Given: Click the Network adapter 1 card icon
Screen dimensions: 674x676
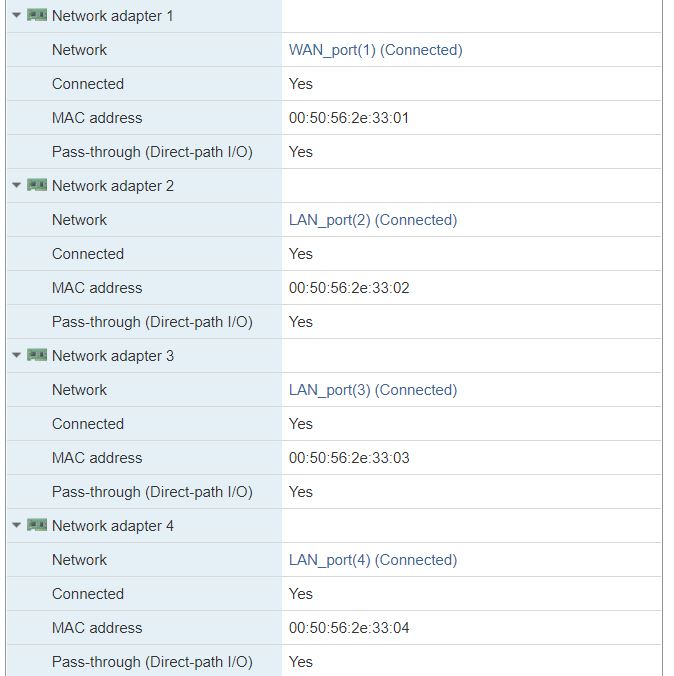Looking at the screenshot, I should click(37, 16).
